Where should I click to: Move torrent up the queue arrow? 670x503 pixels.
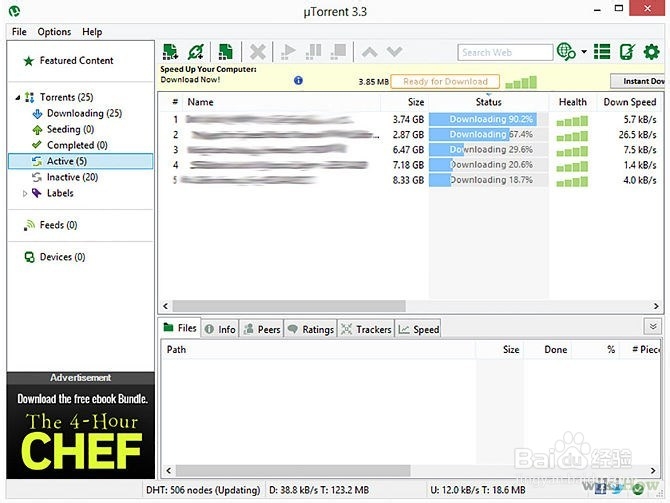point(370,52)
